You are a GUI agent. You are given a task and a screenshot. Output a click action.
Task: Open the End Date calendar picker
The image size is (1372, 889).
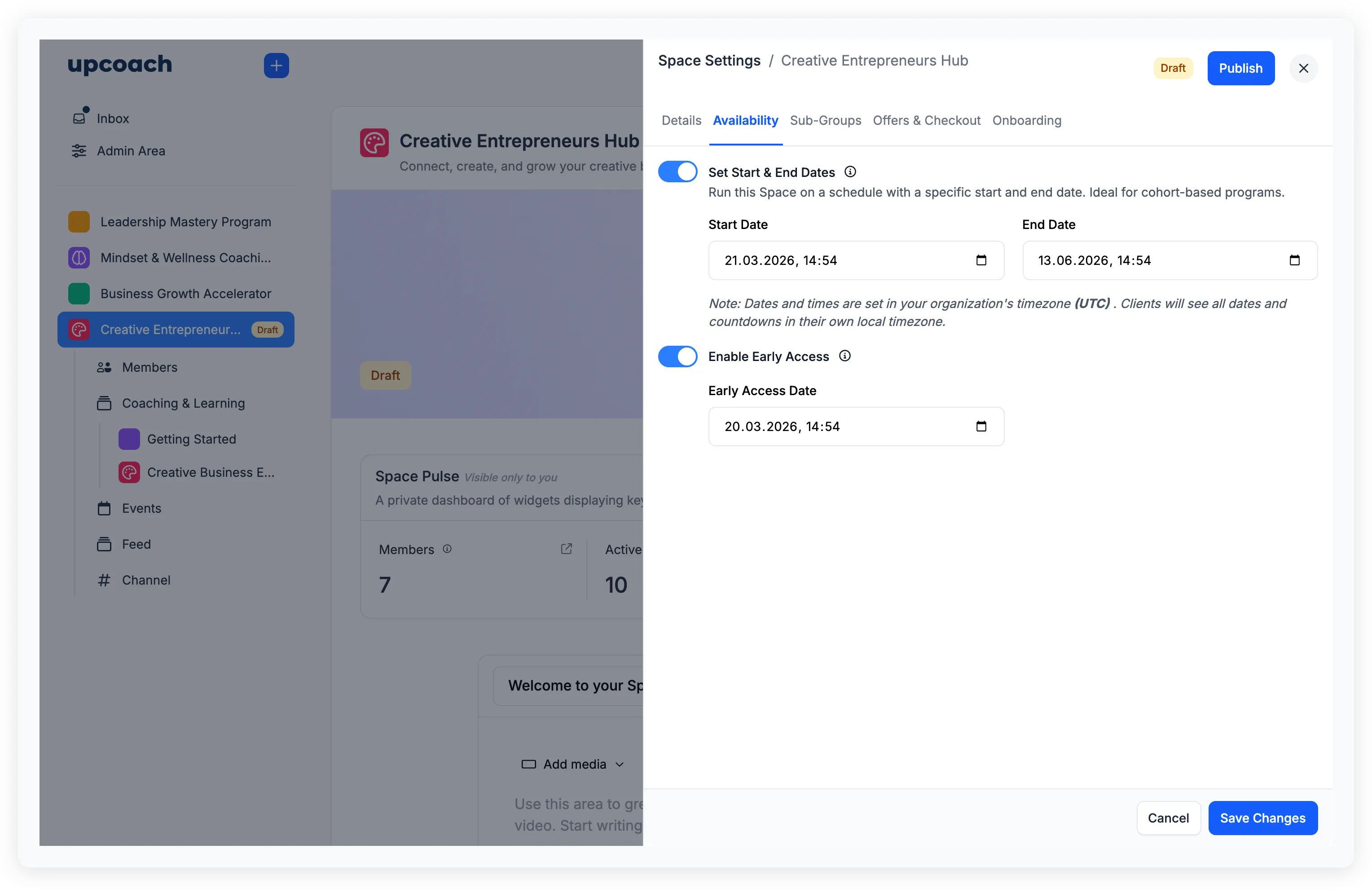pyautogui.click(x=1295, y=260)
